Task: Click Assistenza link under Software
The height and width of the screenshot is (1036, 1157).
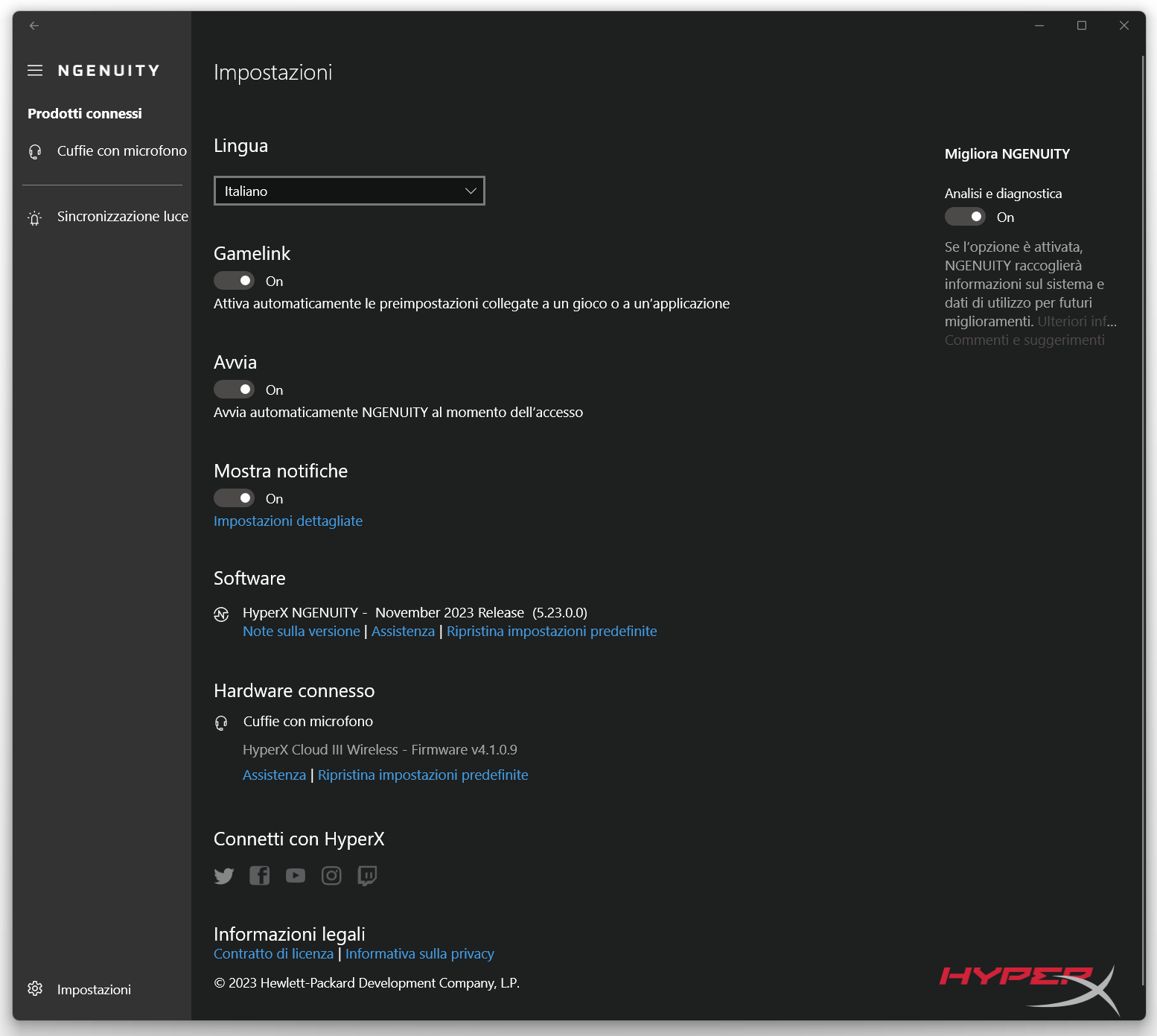Action: [403, 631]
